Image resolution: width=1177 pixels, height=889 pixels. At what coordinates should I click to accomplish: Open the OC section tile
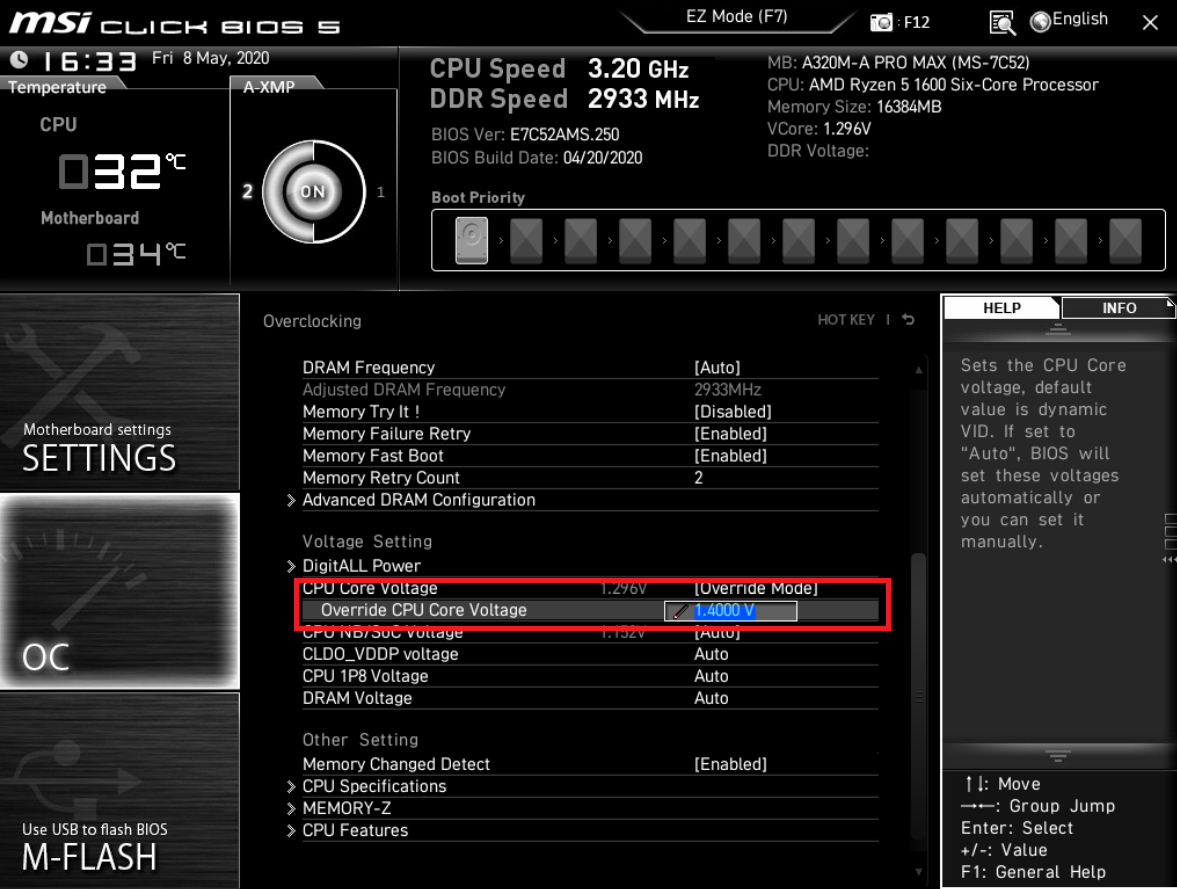tap(120, 592)
